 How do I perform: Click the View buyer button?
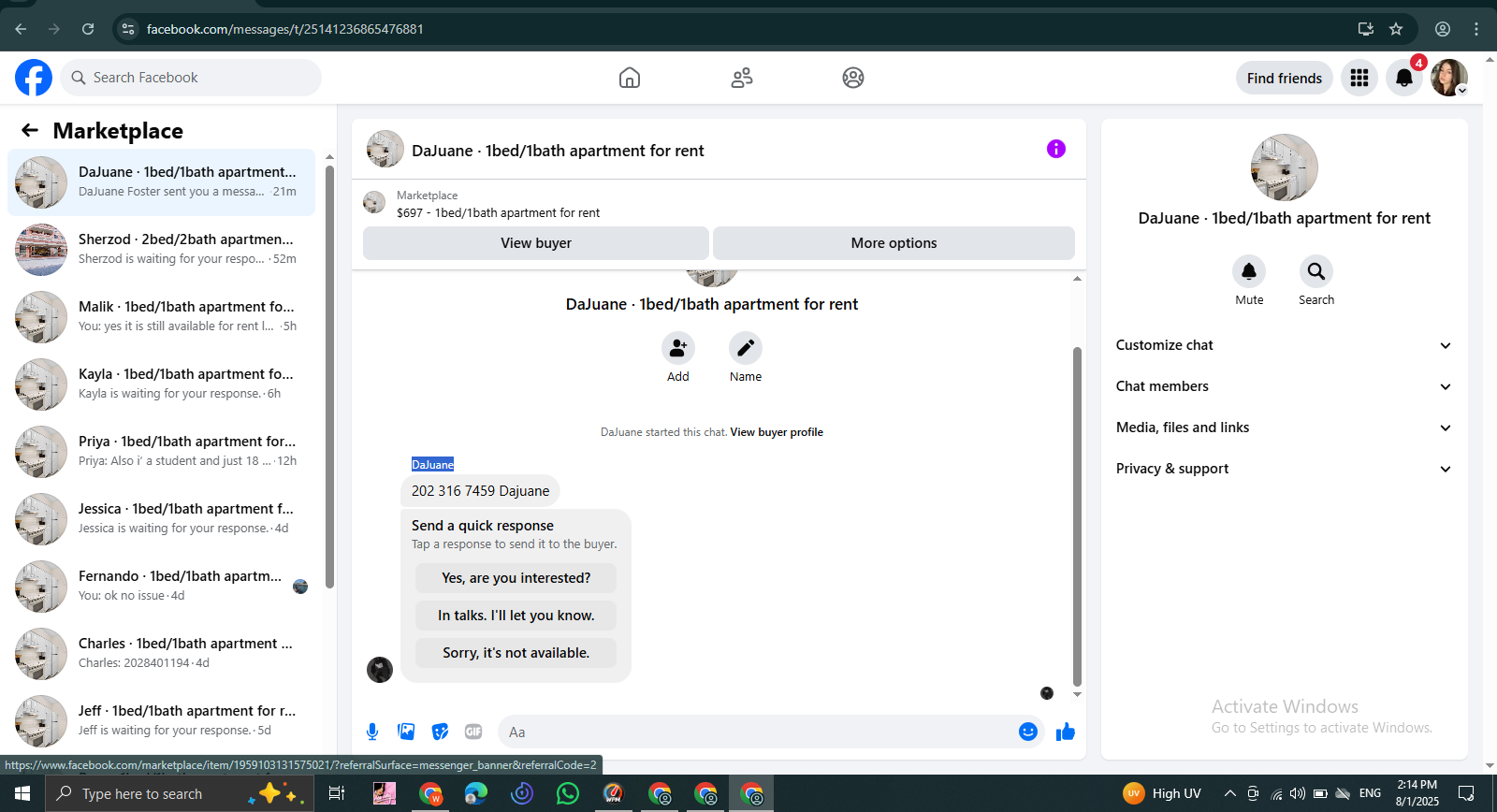(x=536, y=243)
